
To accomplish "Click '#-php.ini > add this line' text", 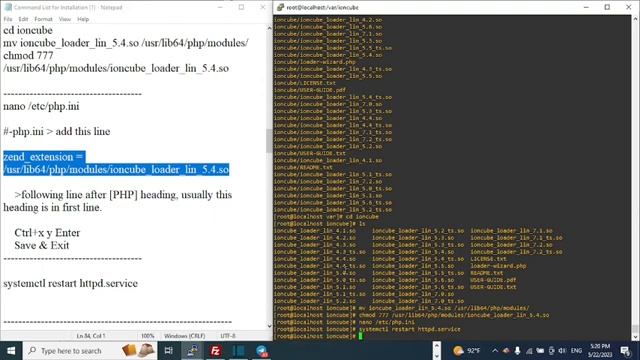I will 57,131.
